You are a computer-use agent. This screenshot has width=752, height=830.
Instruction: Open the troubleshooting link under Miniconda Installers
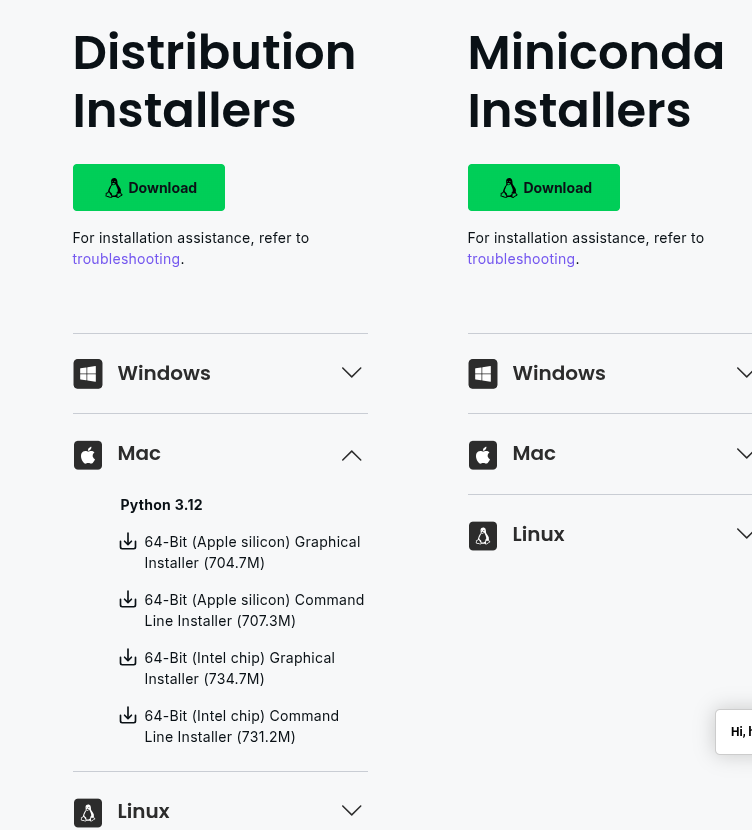pos(521,259)
